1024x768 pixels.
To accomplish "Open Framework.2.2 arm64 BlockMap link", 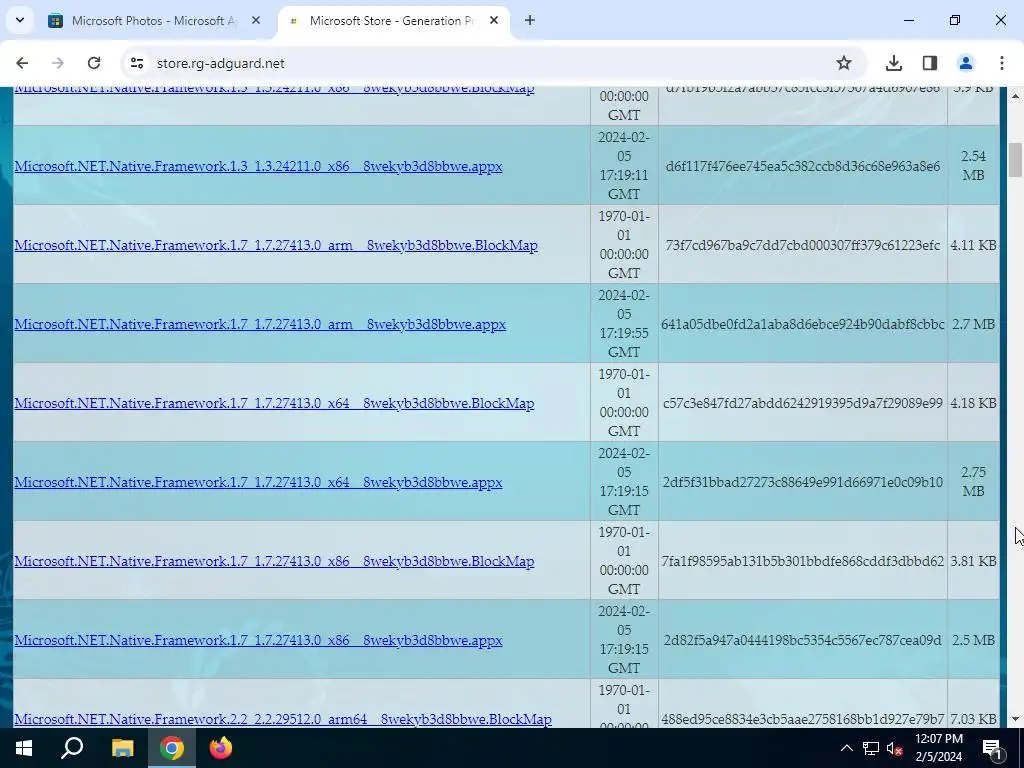I will pyautogui.click(x=283, y=719).
